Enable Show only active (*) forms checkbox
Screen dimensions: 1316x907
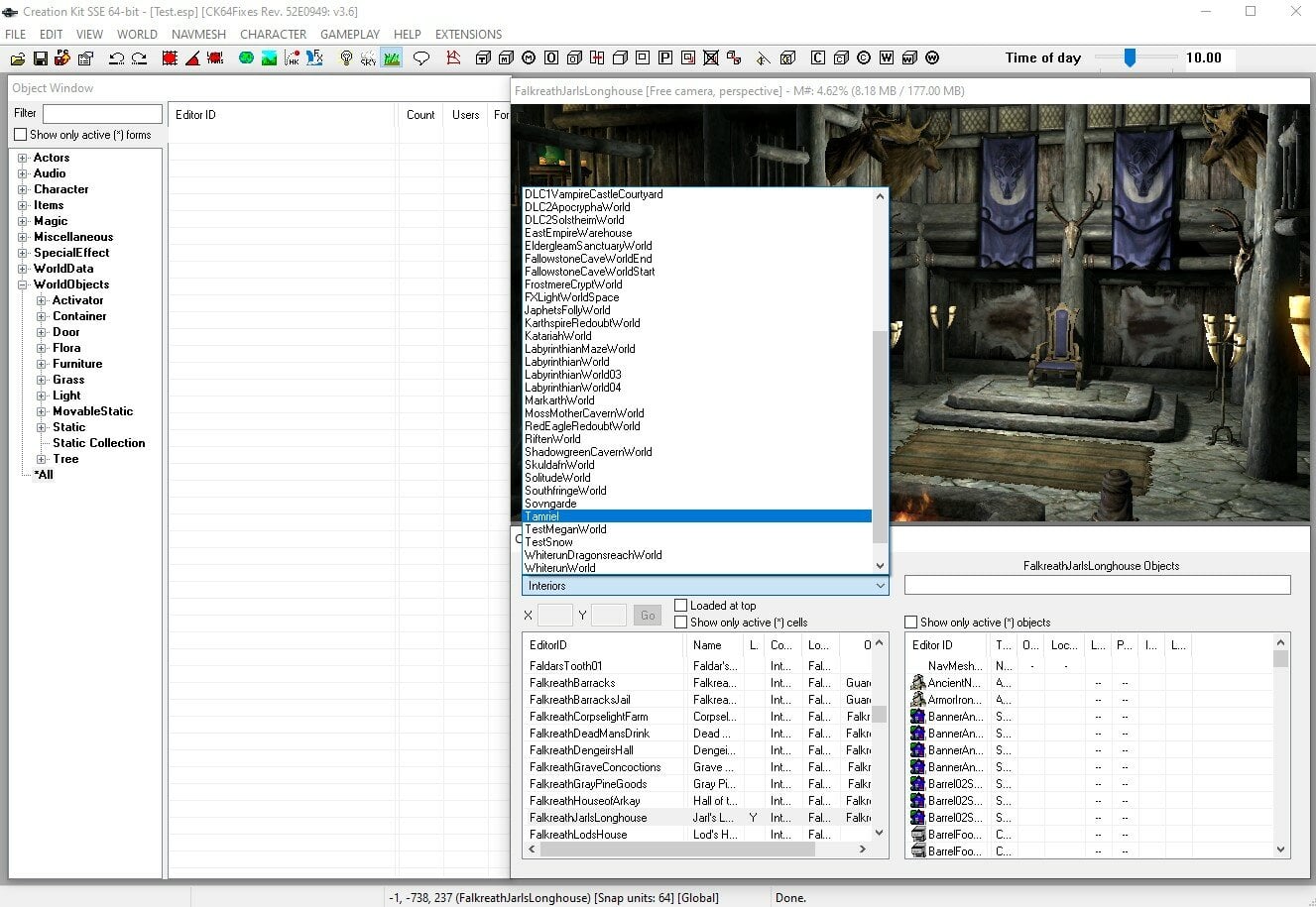coord(21,135)
